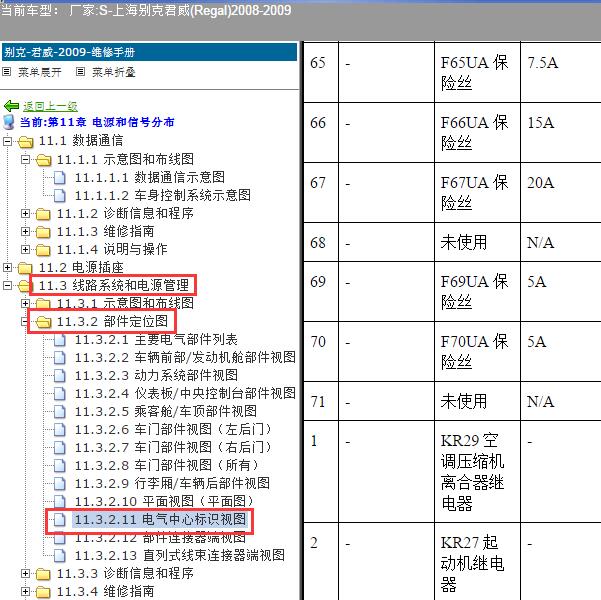Click the page icon of 11.3.2.3 动力系统部件视图

pos(59,376)
